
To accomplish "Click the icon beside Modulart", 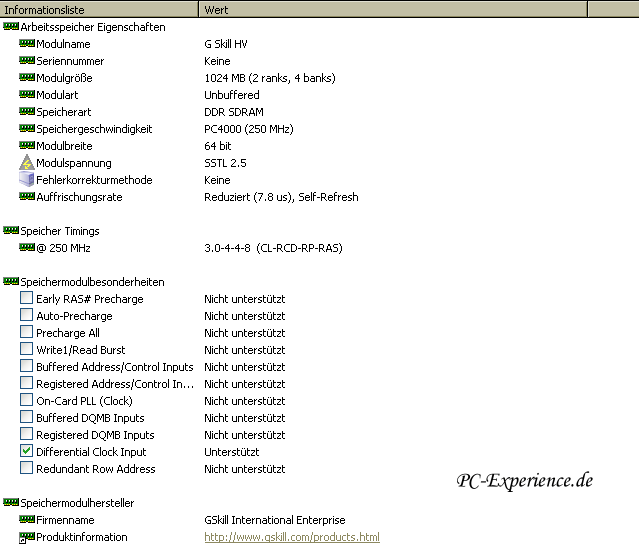I will (x=27, y=95).
